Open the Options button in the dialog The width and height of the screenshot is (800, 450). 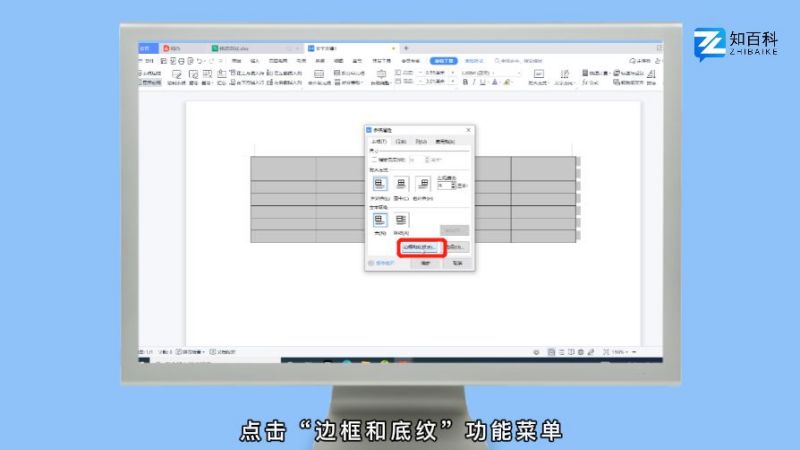coord(456,247)
